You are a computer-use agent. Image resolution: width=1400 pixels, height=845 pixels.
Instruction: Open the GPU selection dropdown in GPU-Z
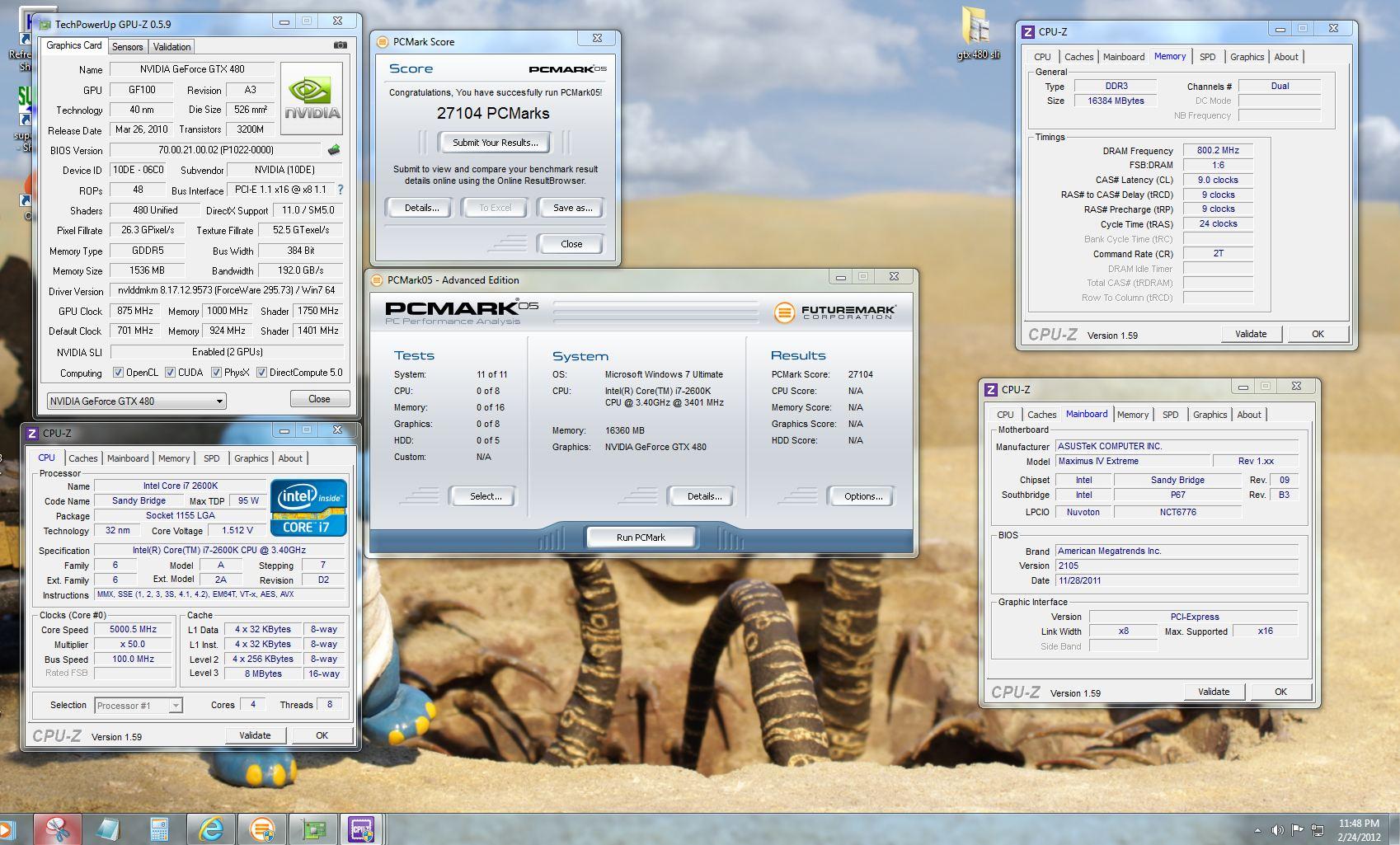[x=137, y=401]
